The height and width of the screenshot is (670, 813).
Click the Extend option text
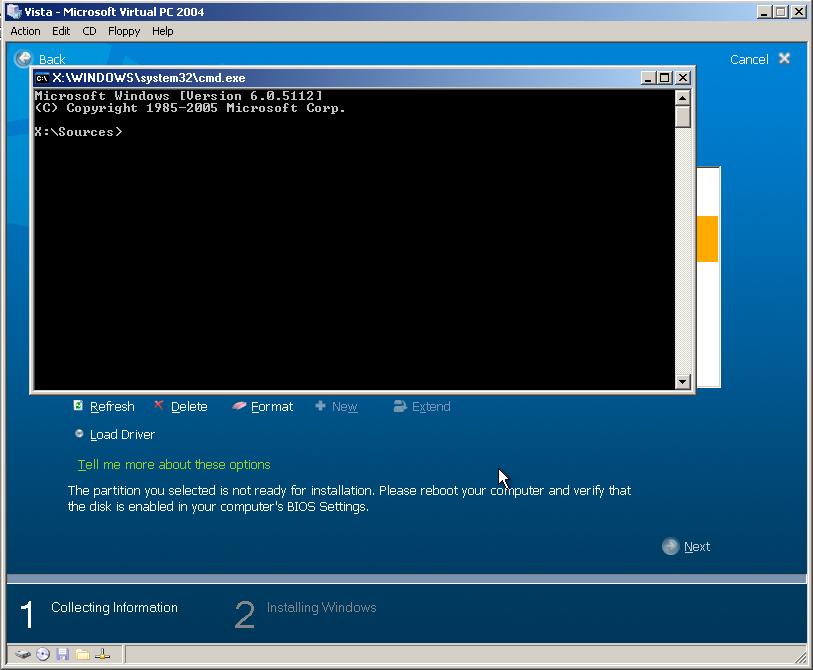point(431,407)
